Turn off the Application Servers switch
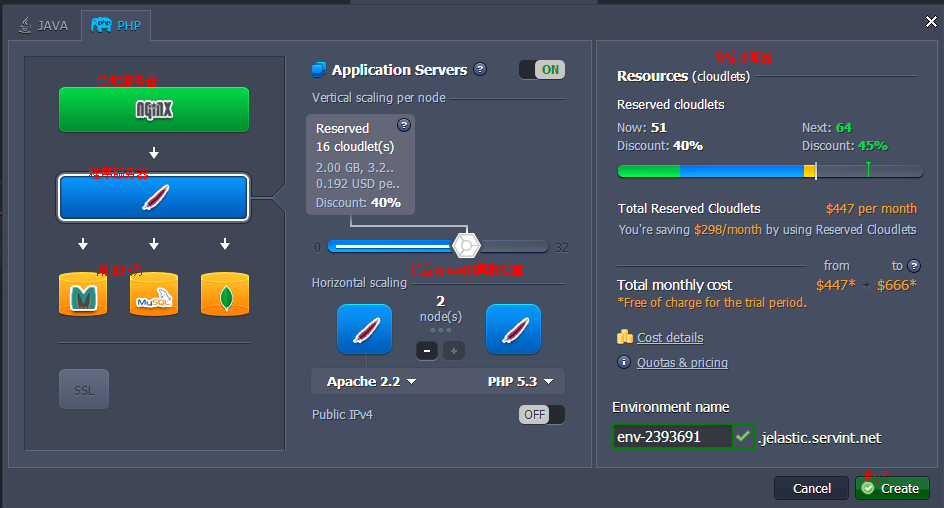The width and height of the screenshot is (944, 508). pyautogui.click(x=541, y=69)
